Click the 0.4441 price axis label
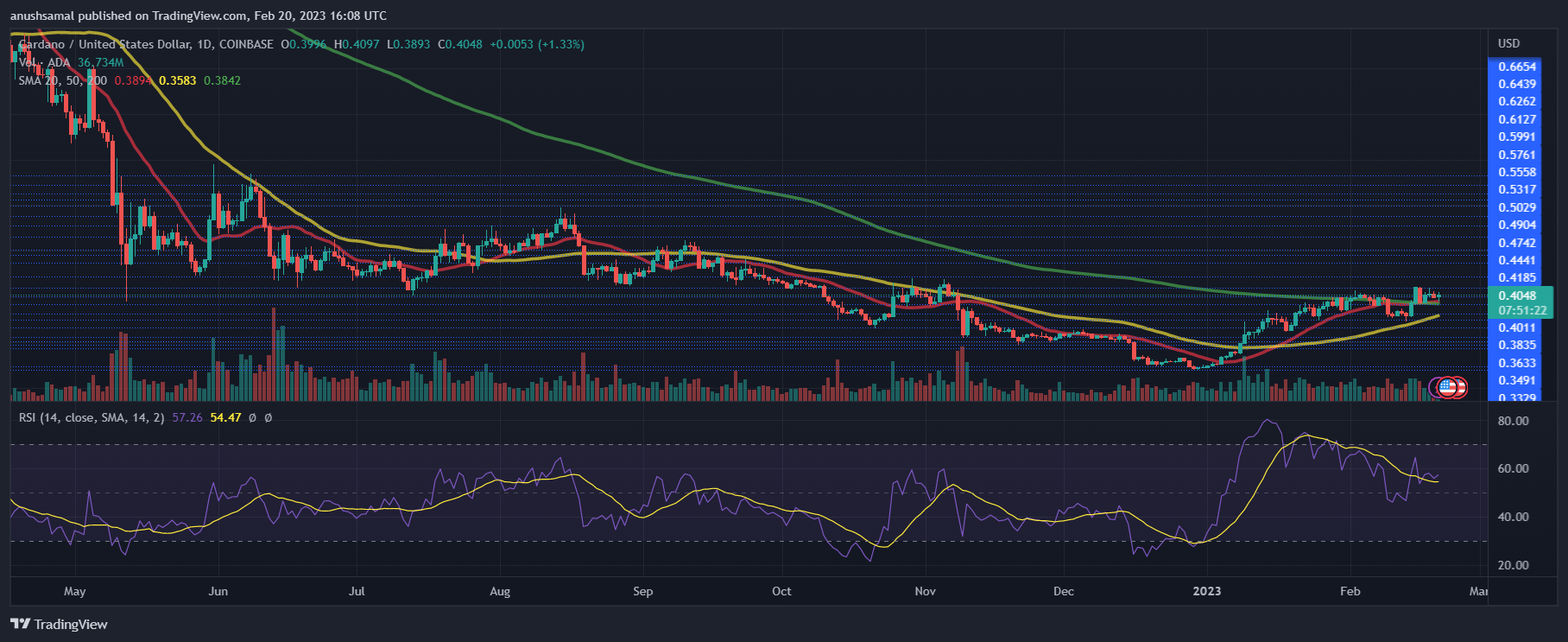 pos(1517,260)
